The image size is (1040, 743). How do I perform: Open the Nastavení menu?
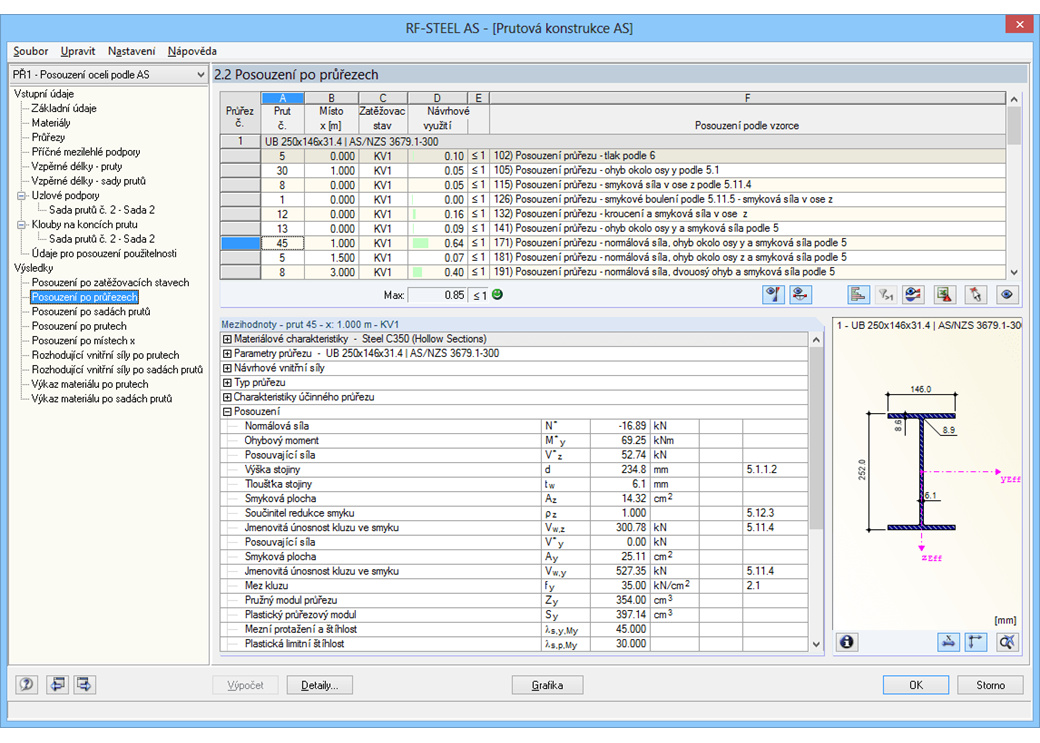(131, 51)
